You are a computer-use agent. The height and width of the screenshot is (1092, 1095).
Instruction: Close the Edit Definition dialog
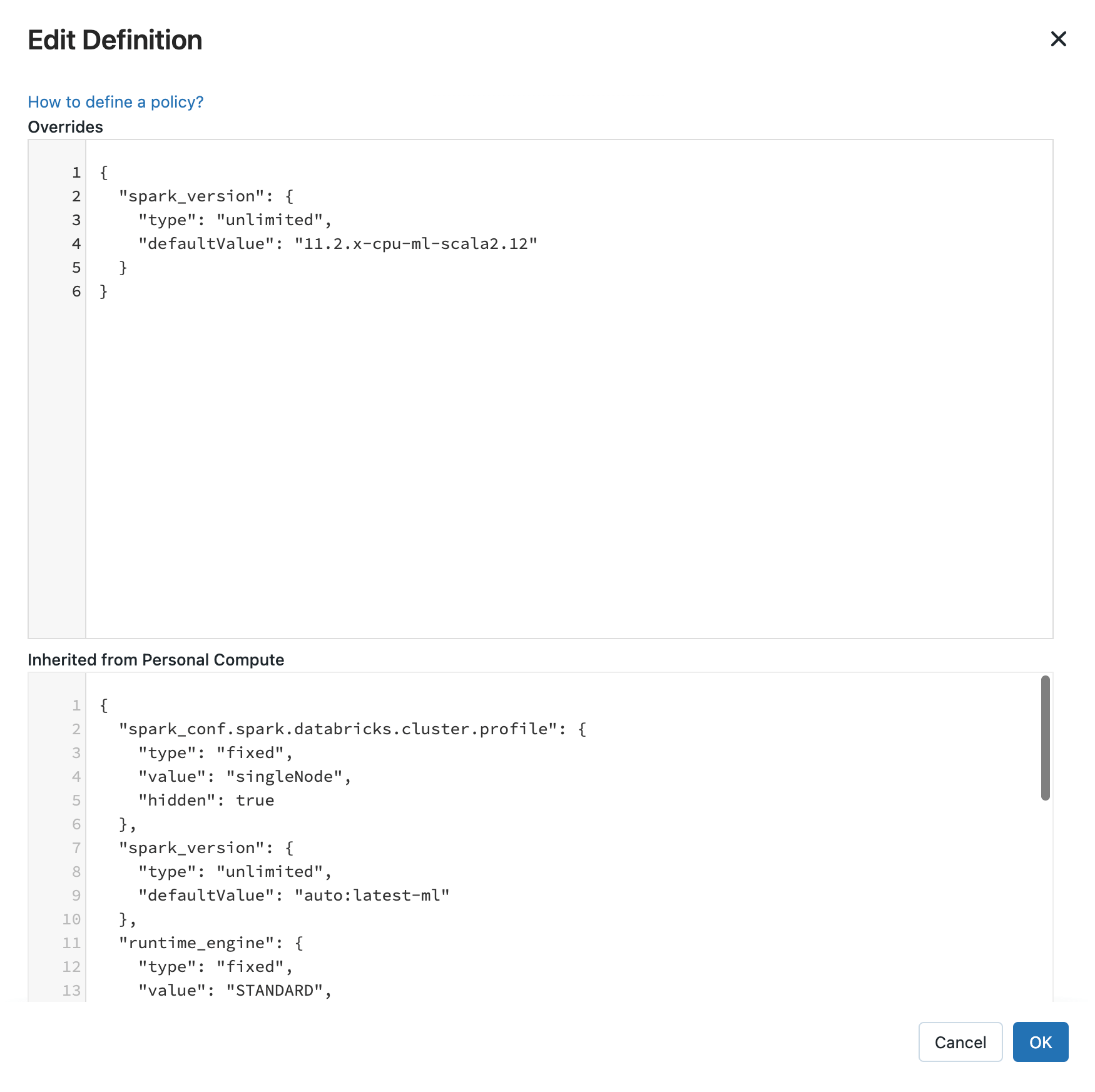pyautogui.click(x=1059, y=39)
